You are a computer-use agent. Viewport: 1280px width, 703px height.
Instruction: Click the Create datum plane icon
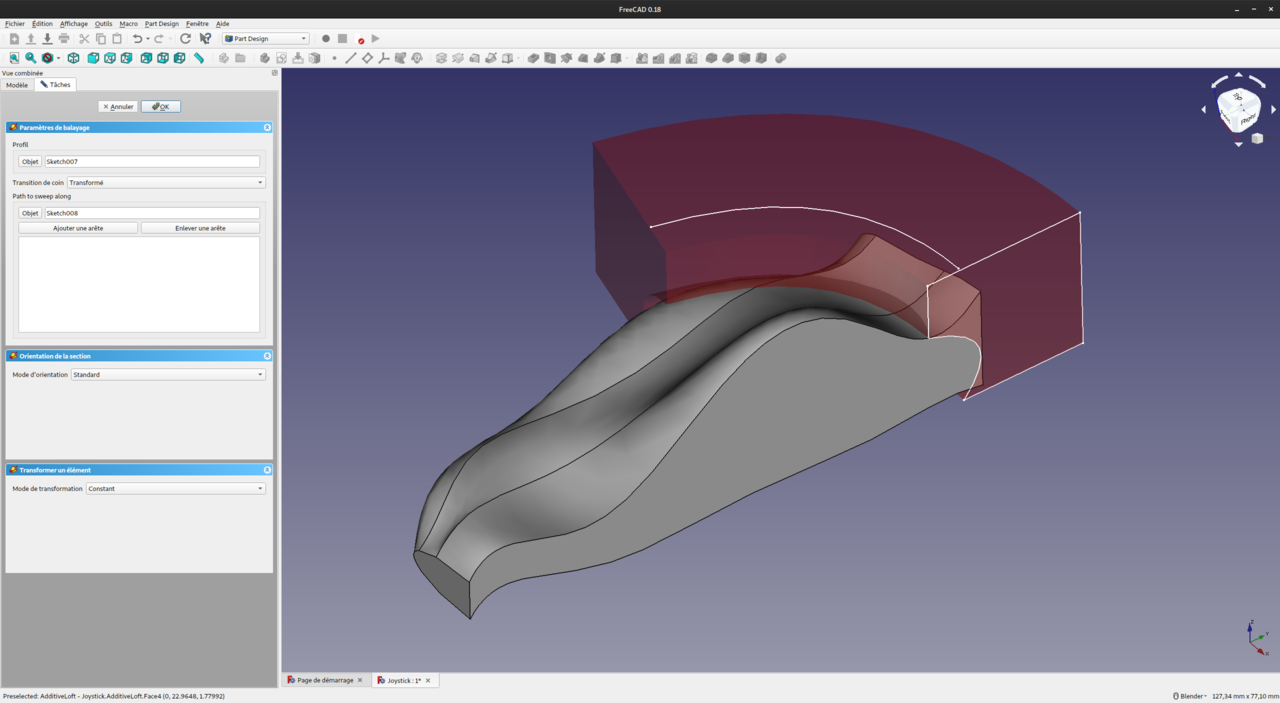[367, 58]
